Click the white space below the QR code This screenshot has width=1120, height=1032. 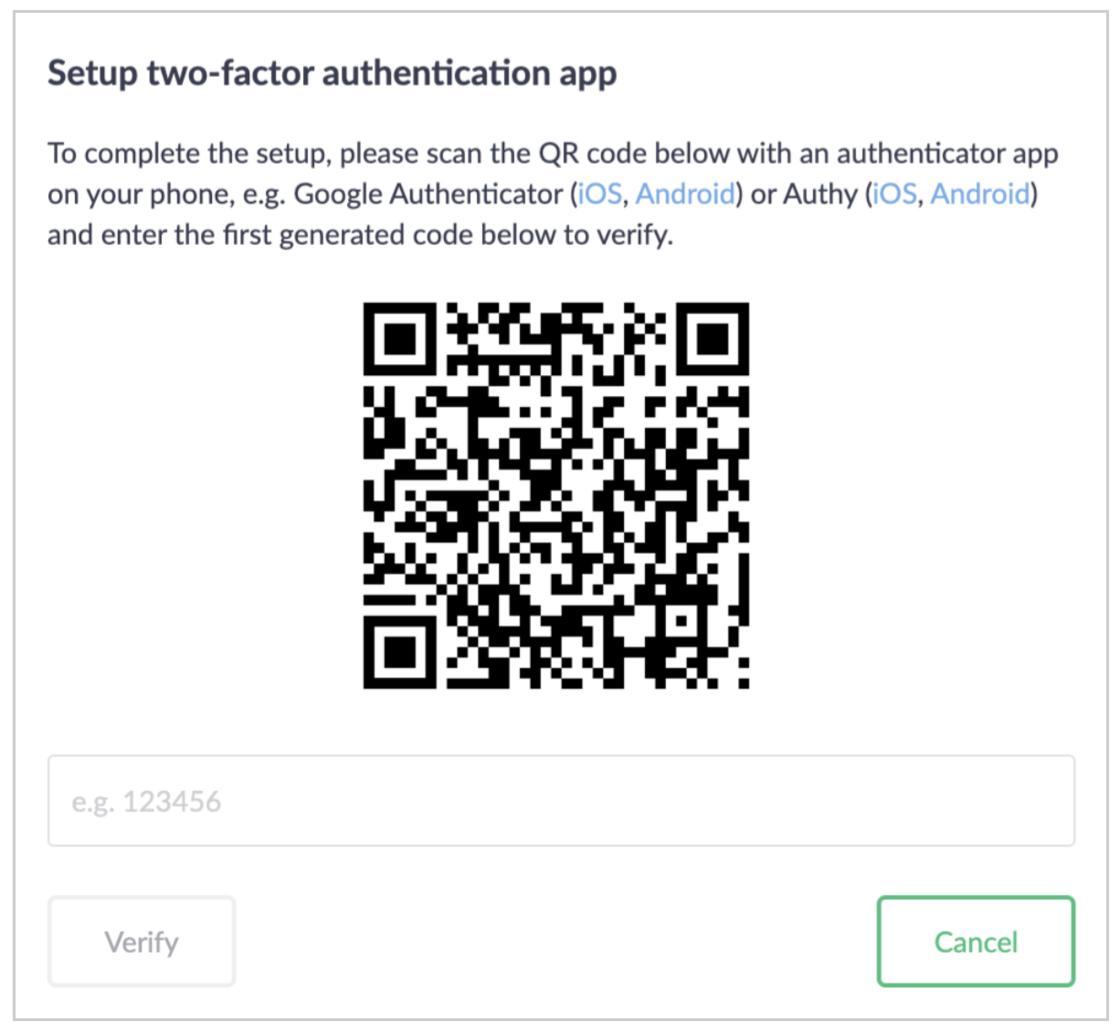click(558, 725)
